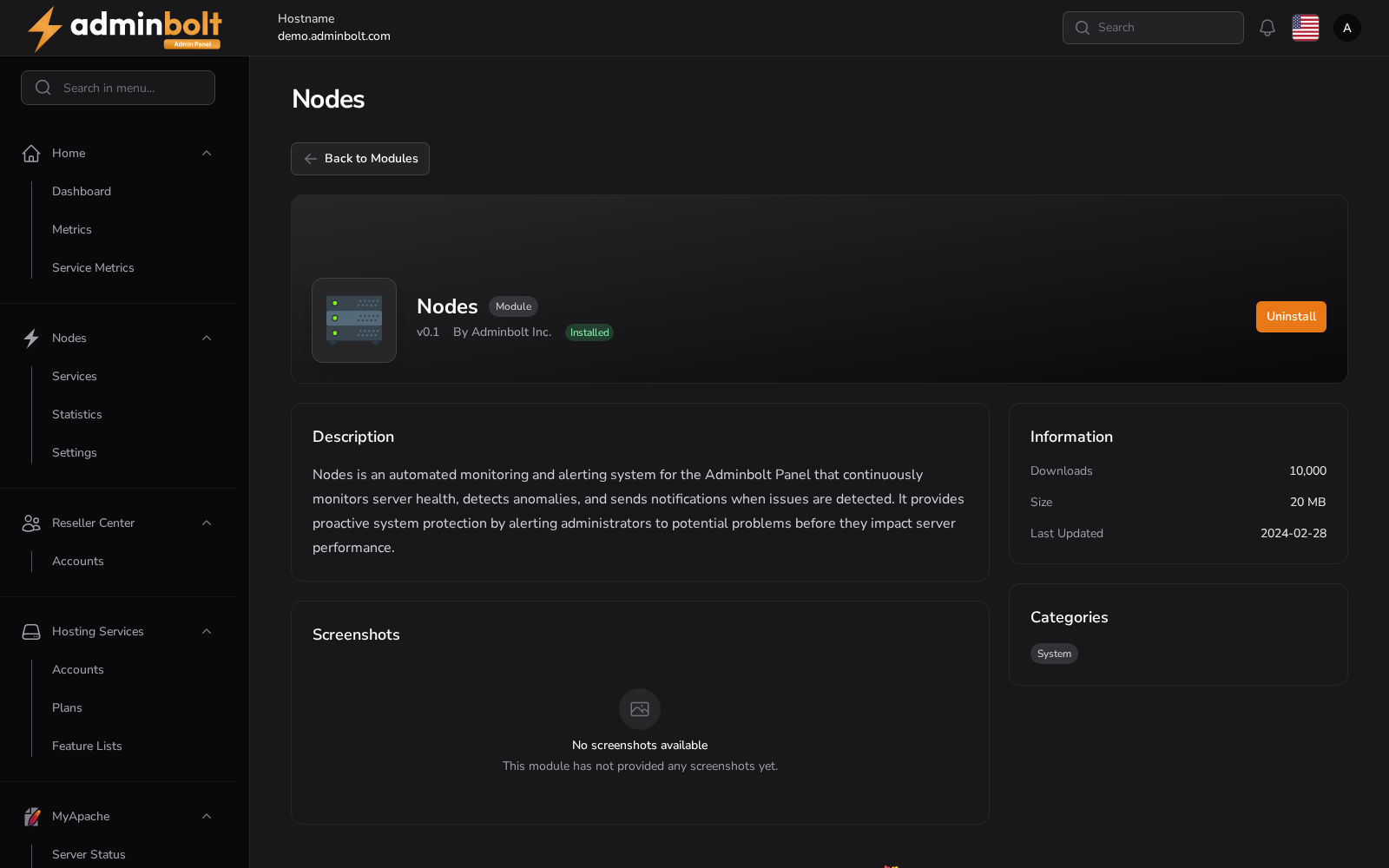Click the Hosting Services drive icon

31,632
